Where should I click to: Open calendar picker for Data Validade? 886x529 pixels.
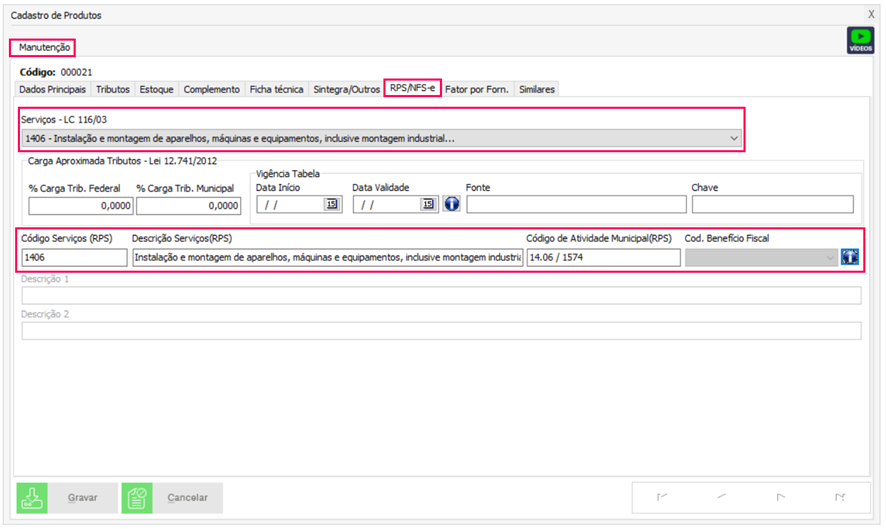point(428,205)
